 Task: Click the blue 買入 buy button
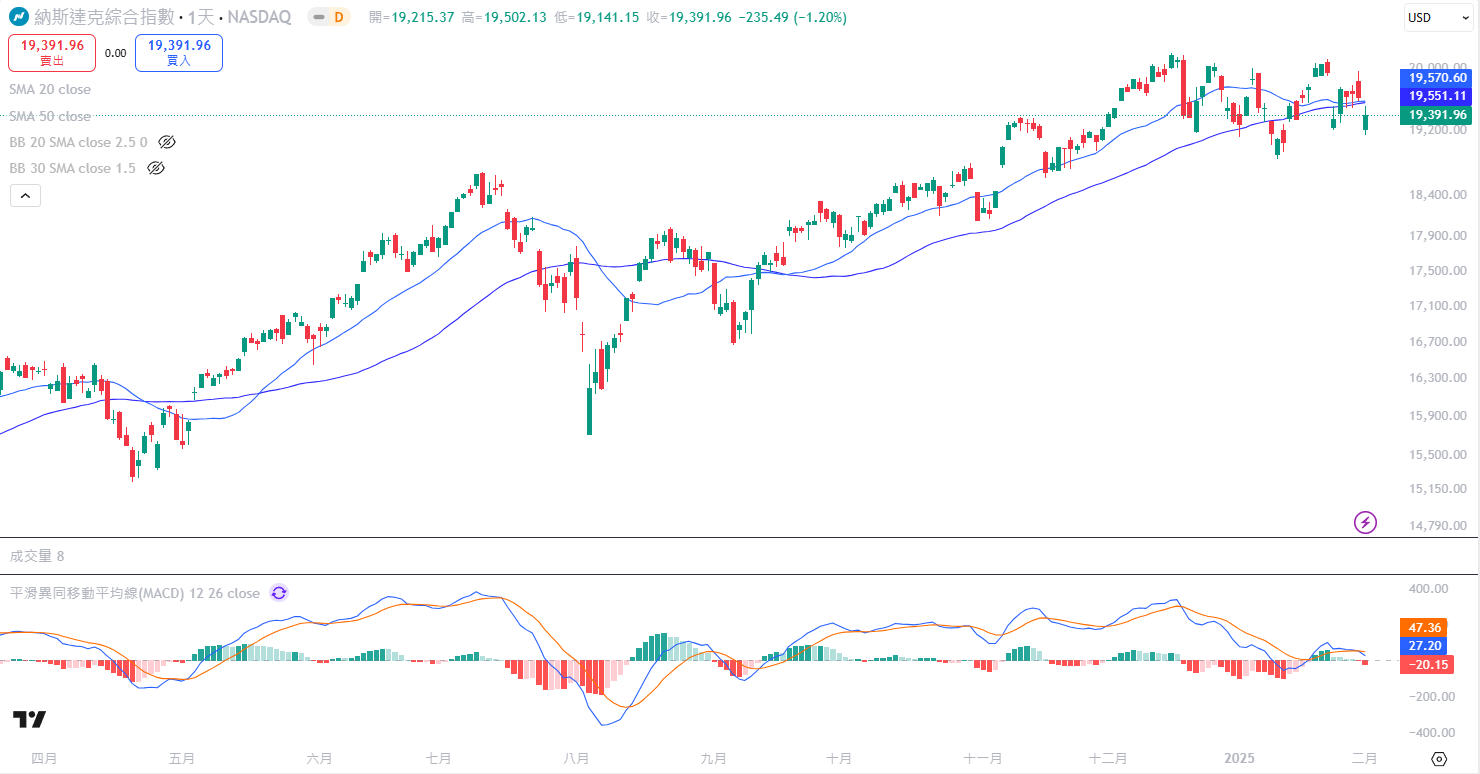[x=179, y=53]
